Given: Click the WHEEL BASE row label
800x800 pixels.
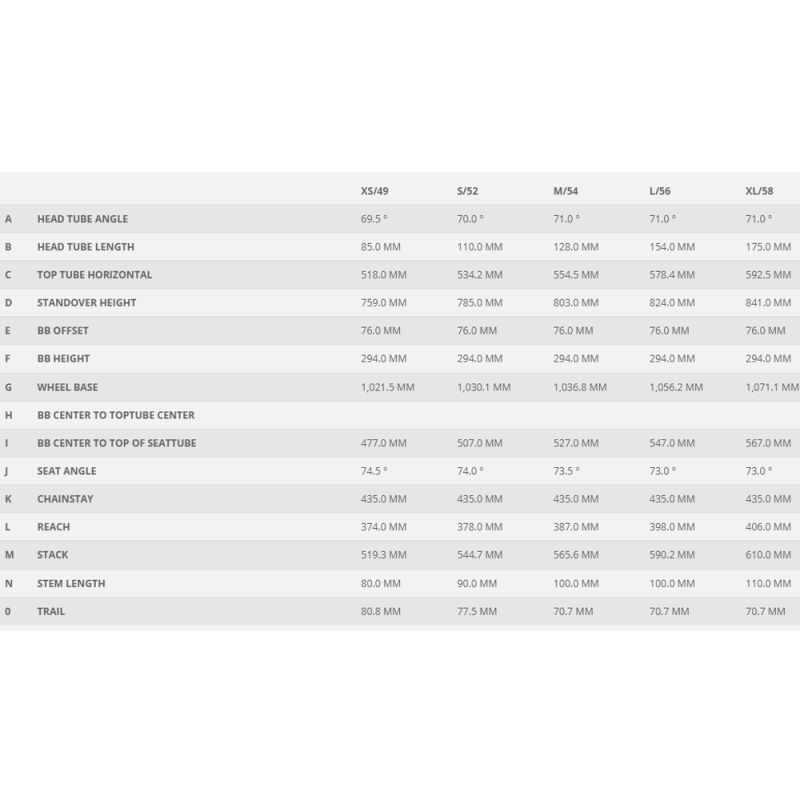Looking at the screenshot, I should point(67,387).
